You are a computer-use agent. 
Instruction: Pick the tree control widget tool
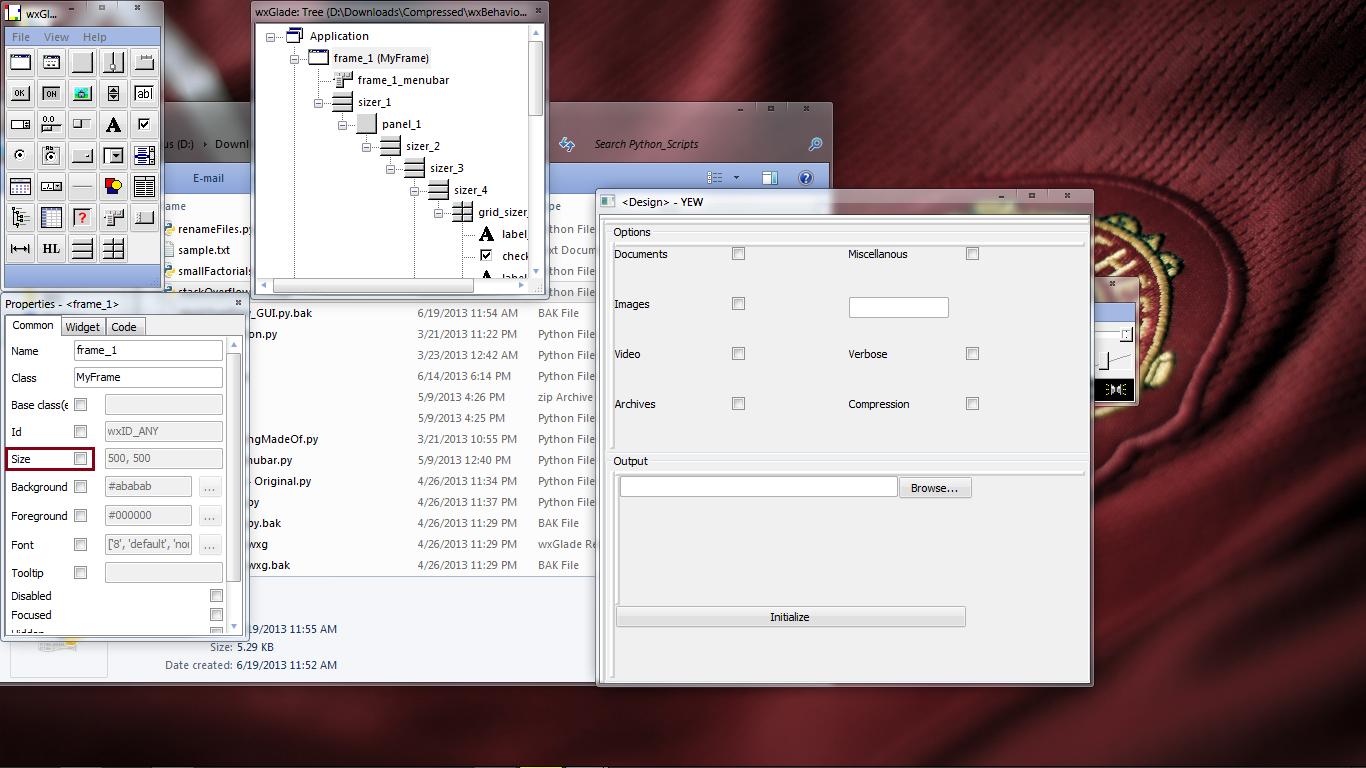click(20, 217)
